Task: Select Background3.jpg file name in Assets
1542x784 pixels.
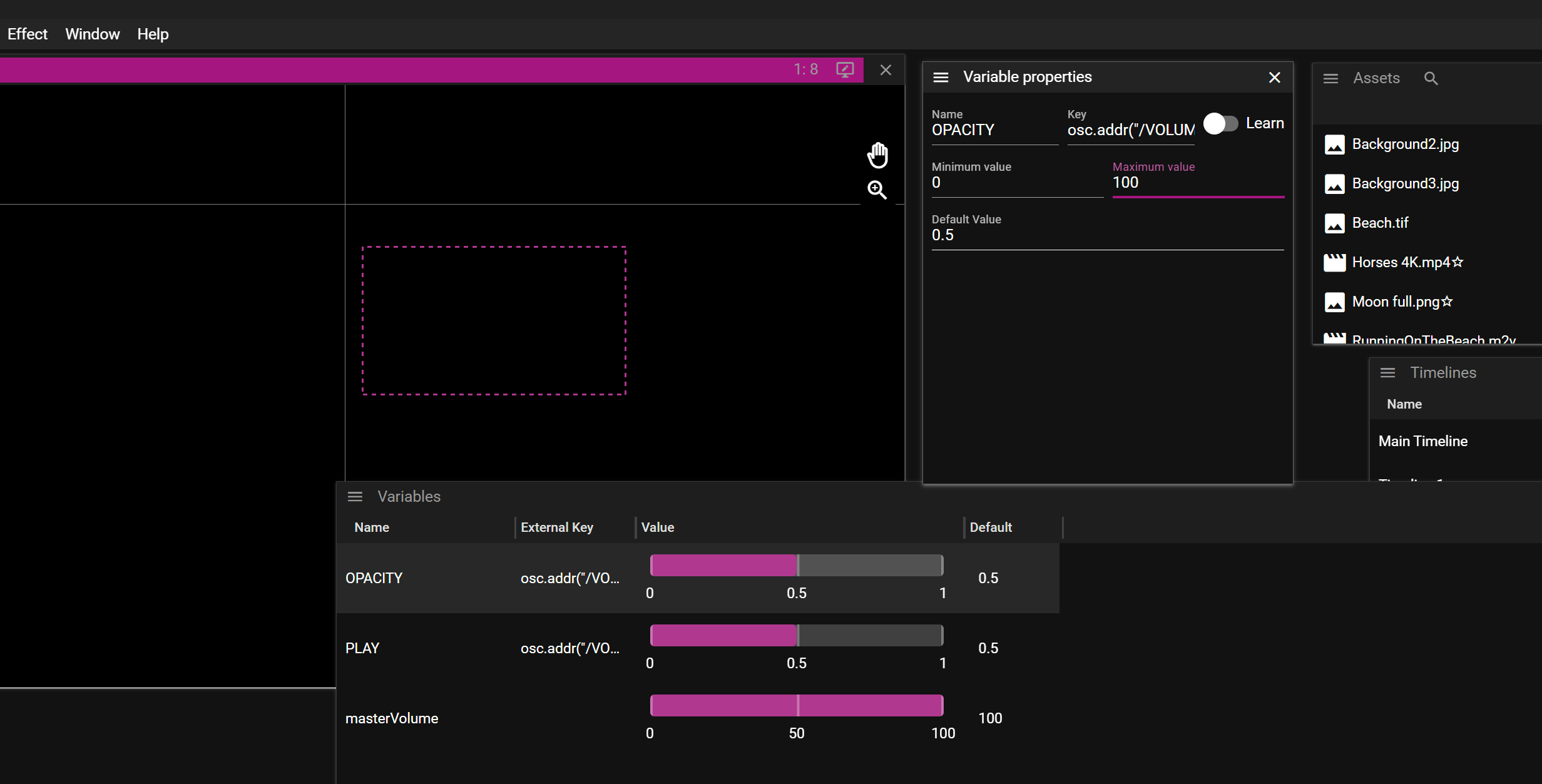Action: point(1406,184)
